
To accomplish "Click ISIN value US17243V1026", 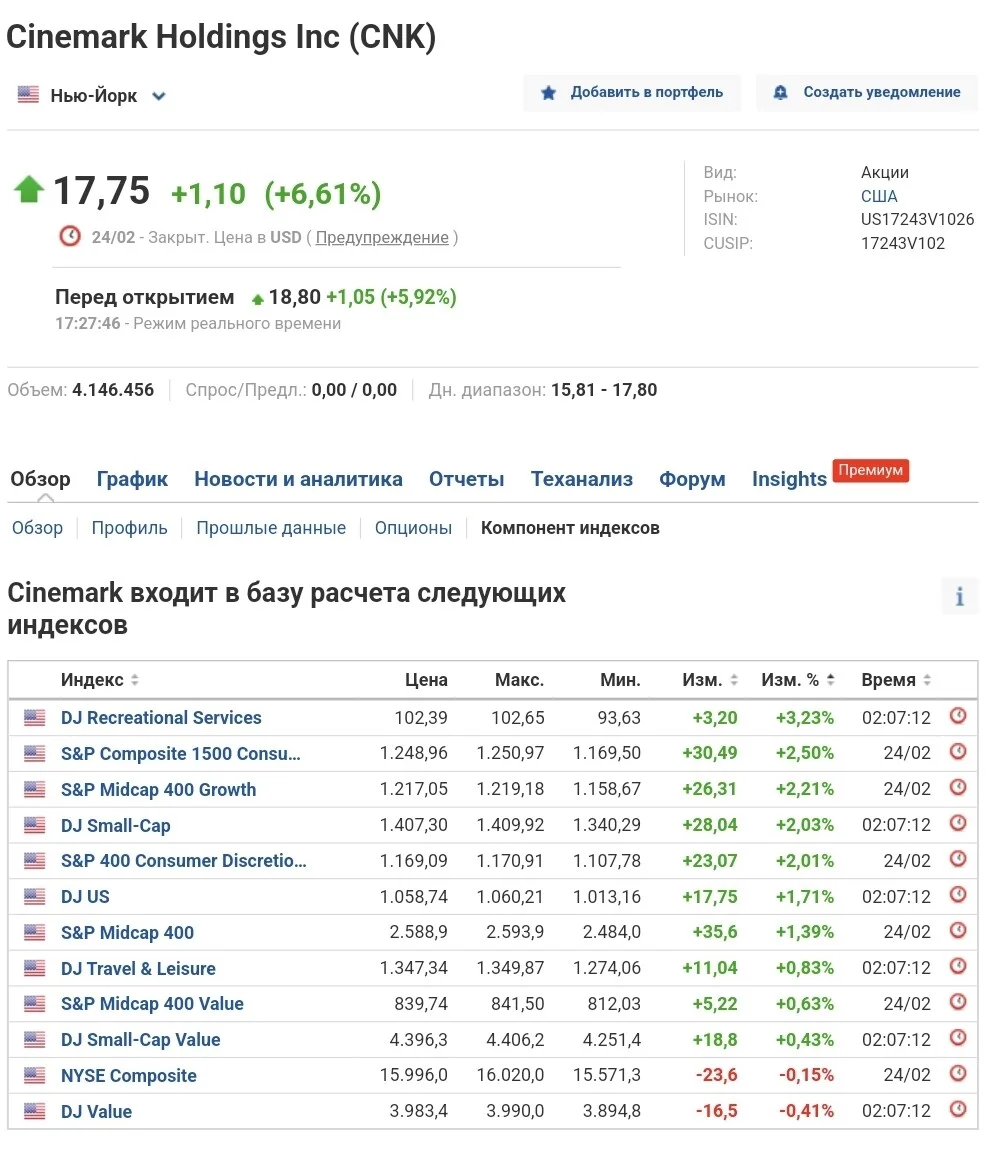I will [x=917, y=219].
